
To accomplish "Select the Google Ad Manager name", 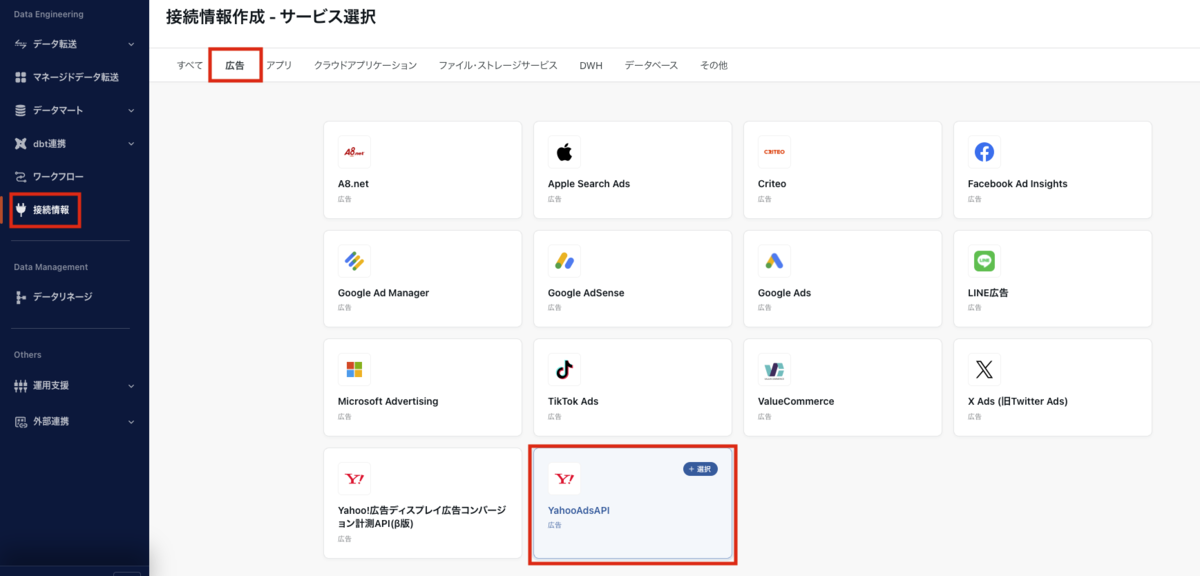I will 384,293.
